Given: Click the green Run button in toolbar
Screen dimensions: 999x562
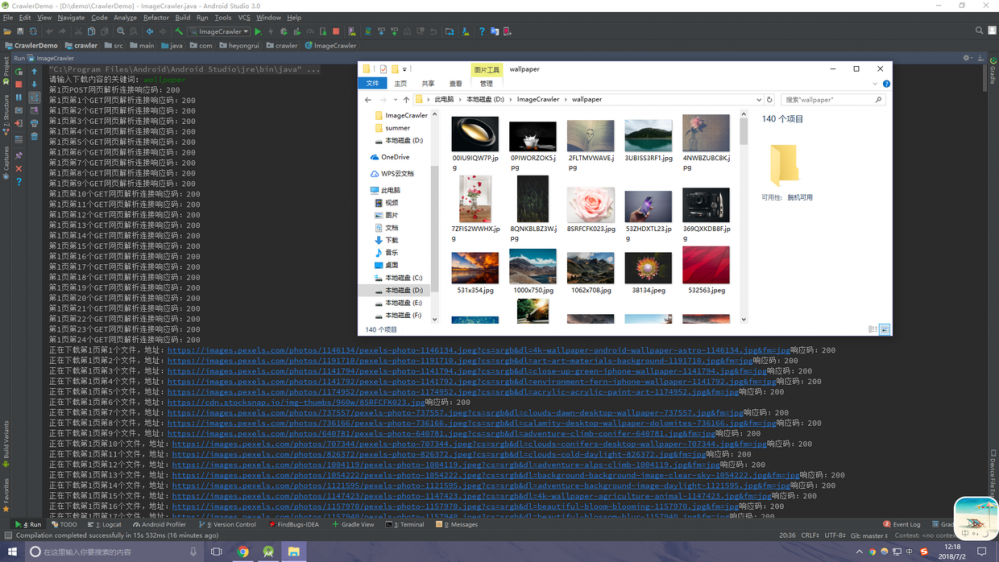Looking at the screenshot, I should 258,31.
